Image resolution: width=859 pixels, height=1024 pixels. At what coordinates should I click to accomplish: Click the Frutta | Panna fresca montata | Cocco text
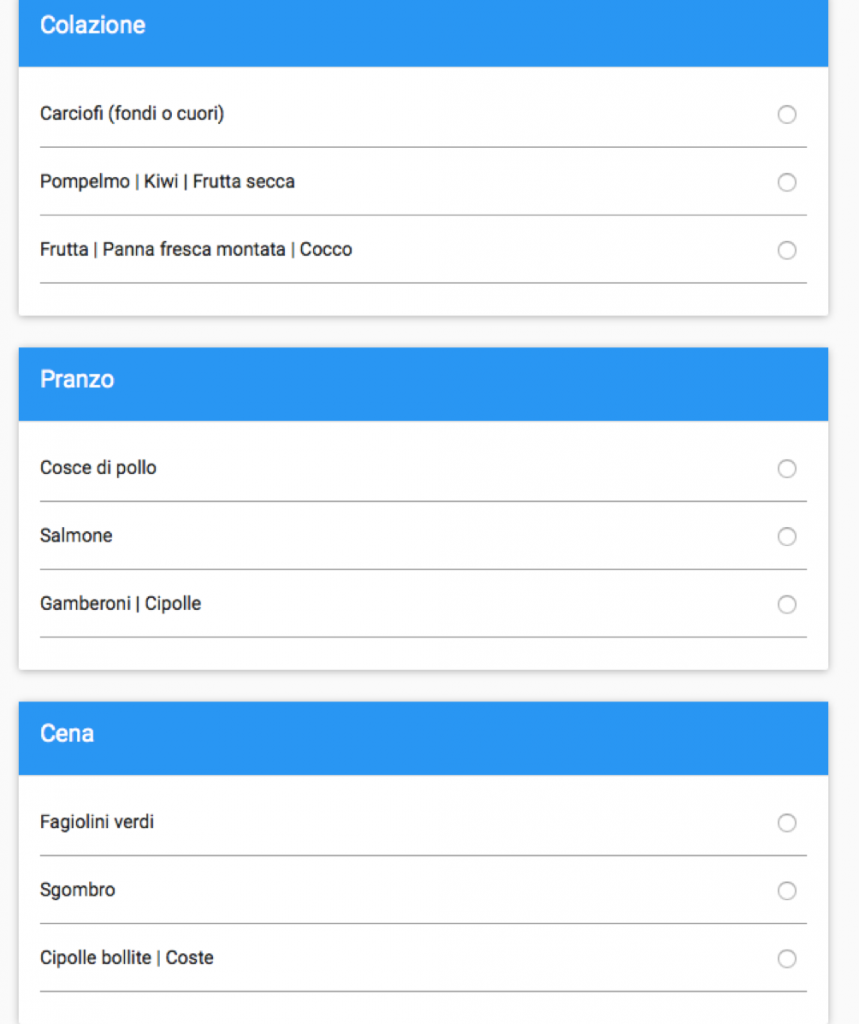196,250
